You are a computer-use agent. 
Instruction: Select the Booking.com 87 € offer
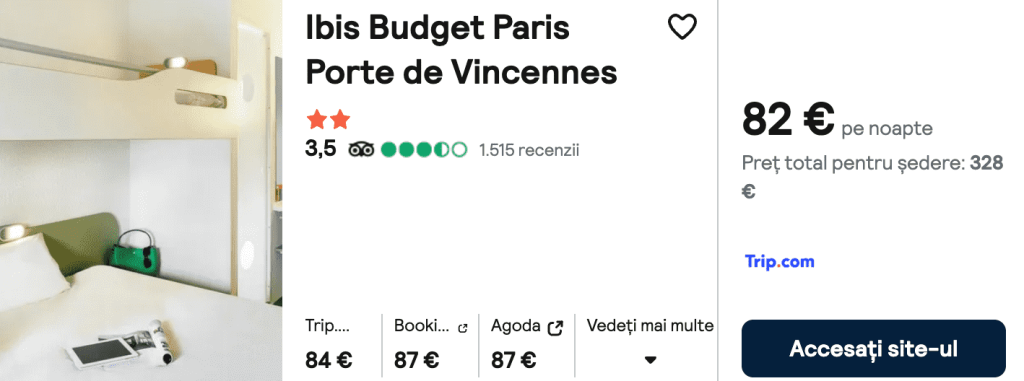coord(431,343)
